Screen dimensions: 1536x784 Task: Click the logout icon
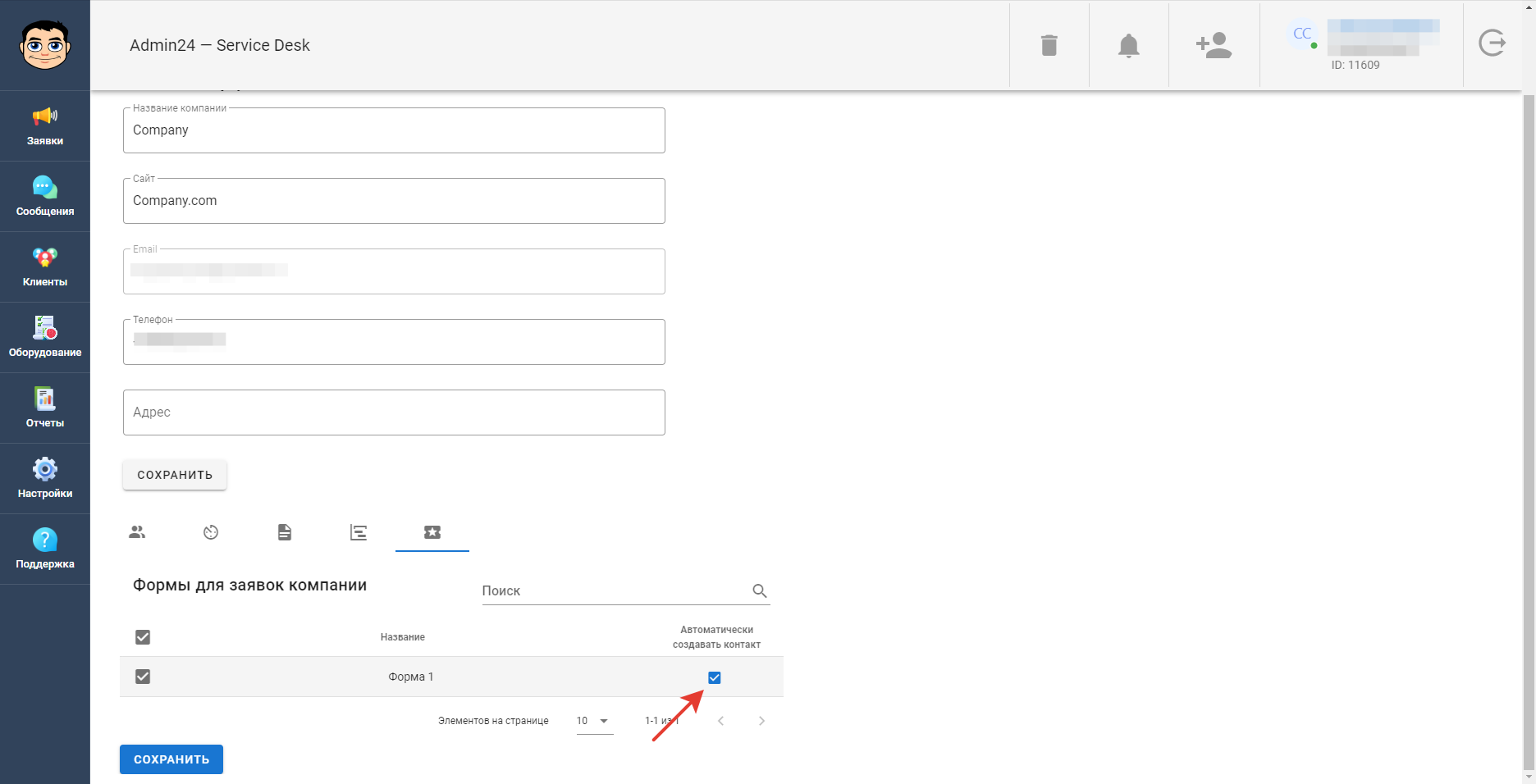pos(1493,43)
